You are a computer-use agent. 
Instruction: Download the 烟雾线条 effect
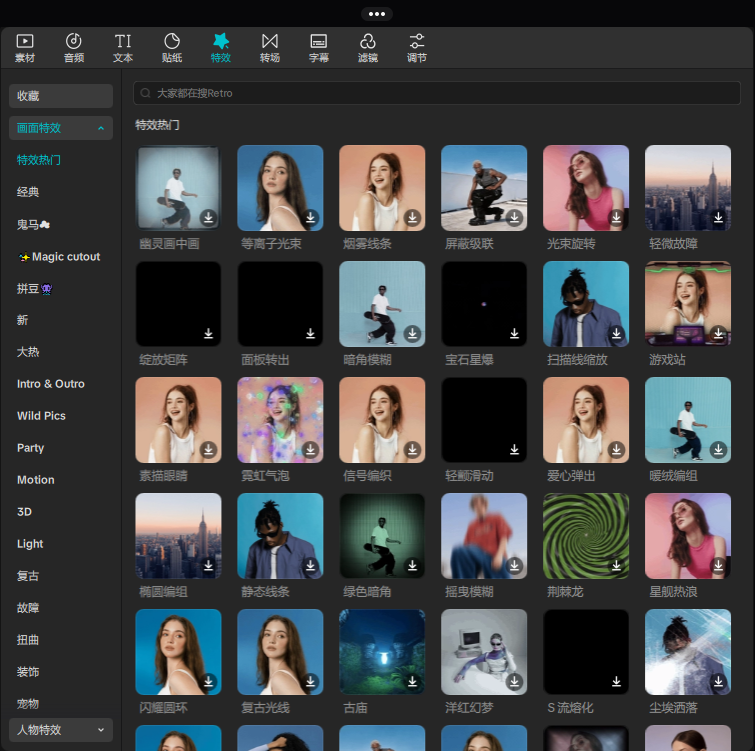[413, 218]
